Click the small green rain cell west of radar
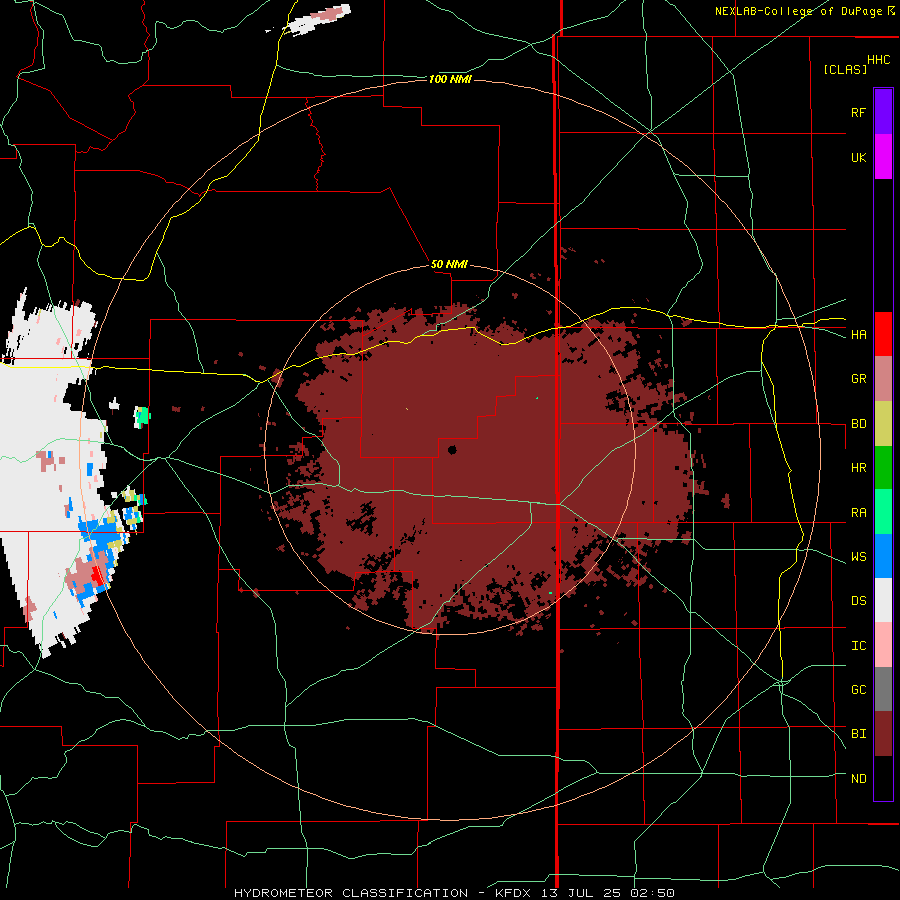The width and height of the screenshot is (900, 900). click(142, 416)
